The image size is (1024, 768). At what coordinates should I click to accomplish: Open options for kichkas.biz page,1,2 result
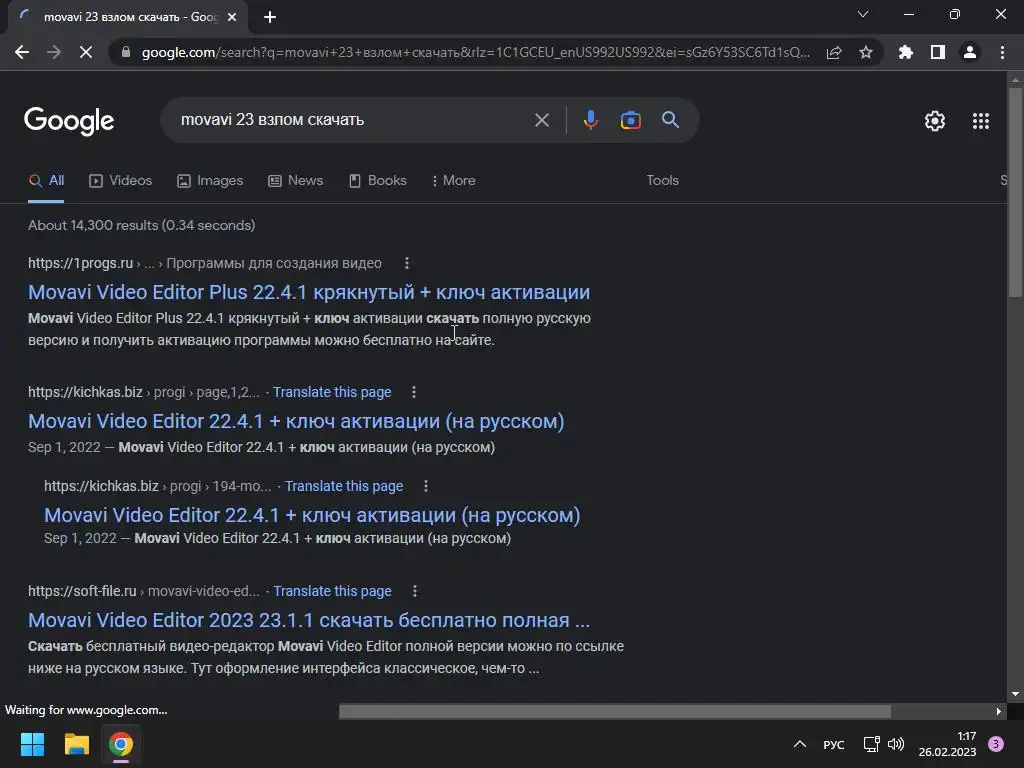(x=414, y=392)
